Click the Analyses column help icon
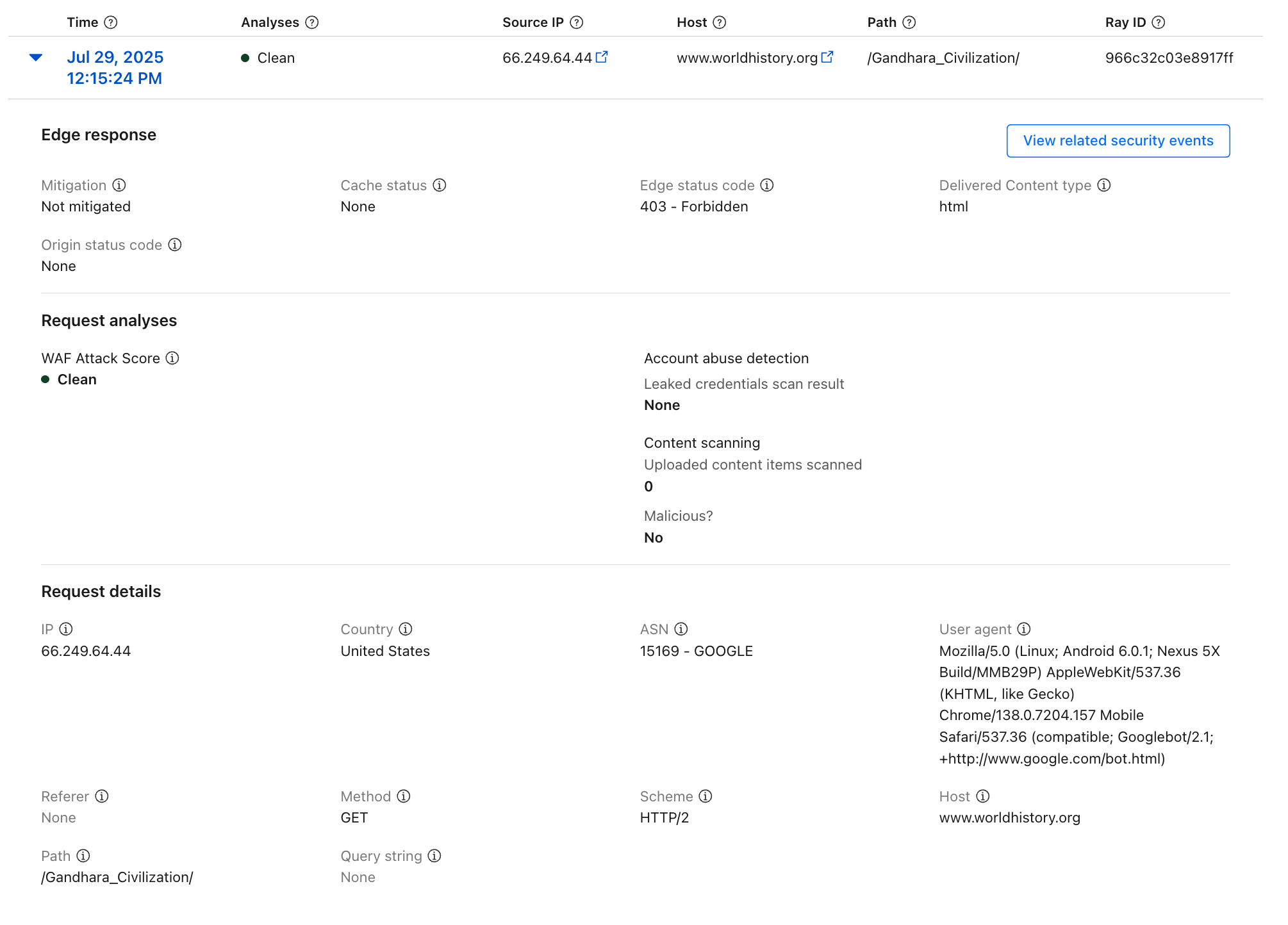Viewport: 1288px width, 925px height. click(x=312, y=22)
